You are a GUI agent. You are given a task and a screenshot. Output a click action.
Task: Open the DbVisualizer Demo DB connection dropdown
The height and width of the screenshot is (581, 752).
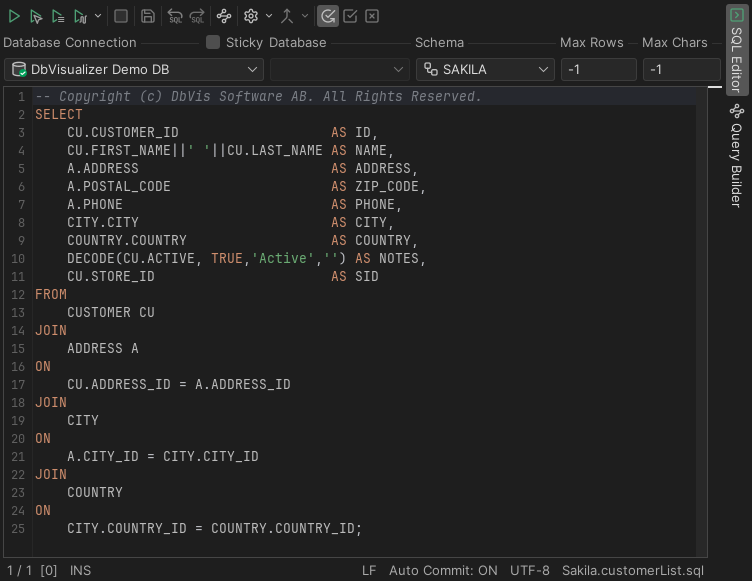[134, 69]
